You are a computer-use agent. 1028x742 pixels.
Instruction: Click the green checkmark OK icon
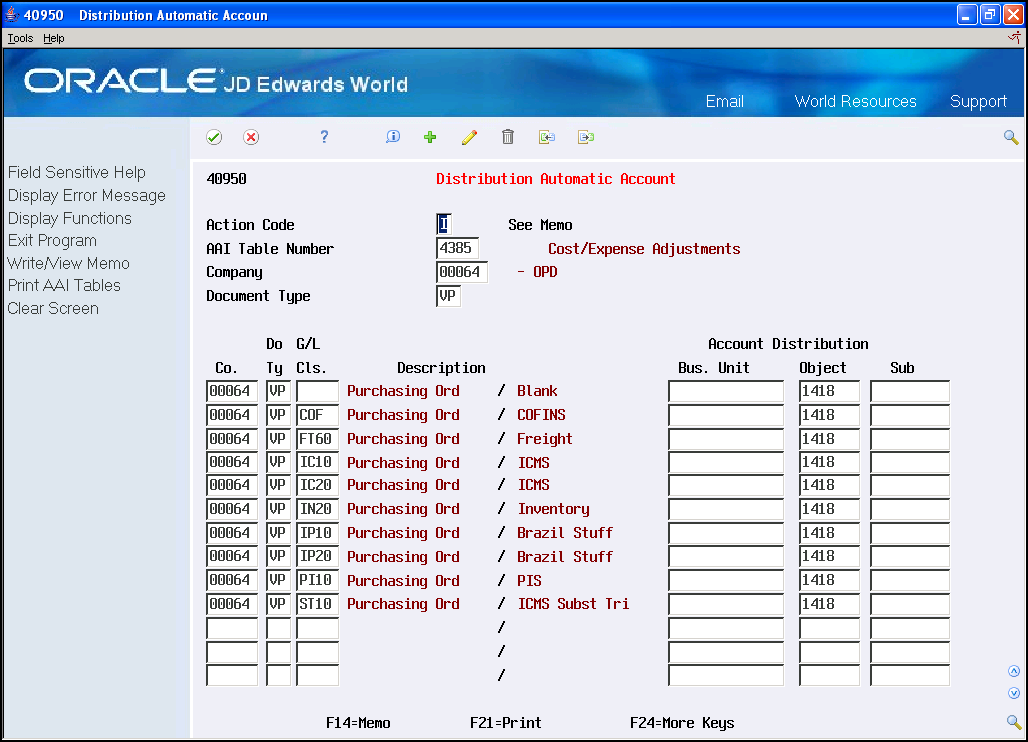pos(214,137)
